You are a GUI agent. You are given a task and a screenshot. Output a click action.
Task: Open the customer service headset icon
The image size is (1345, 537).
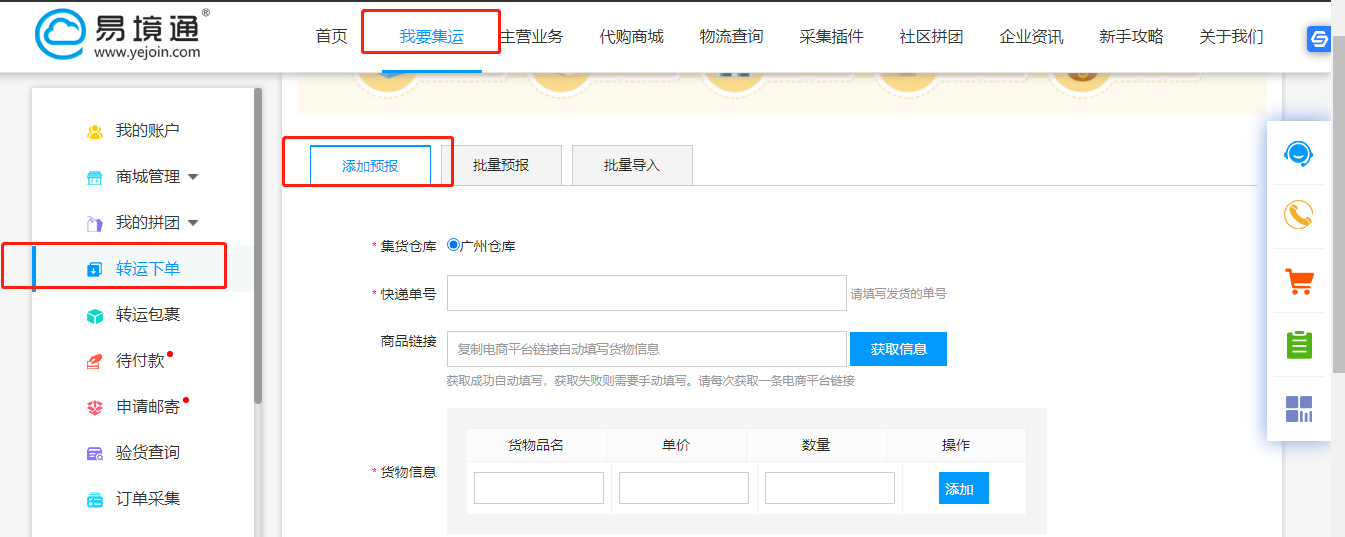point(1298,154)
